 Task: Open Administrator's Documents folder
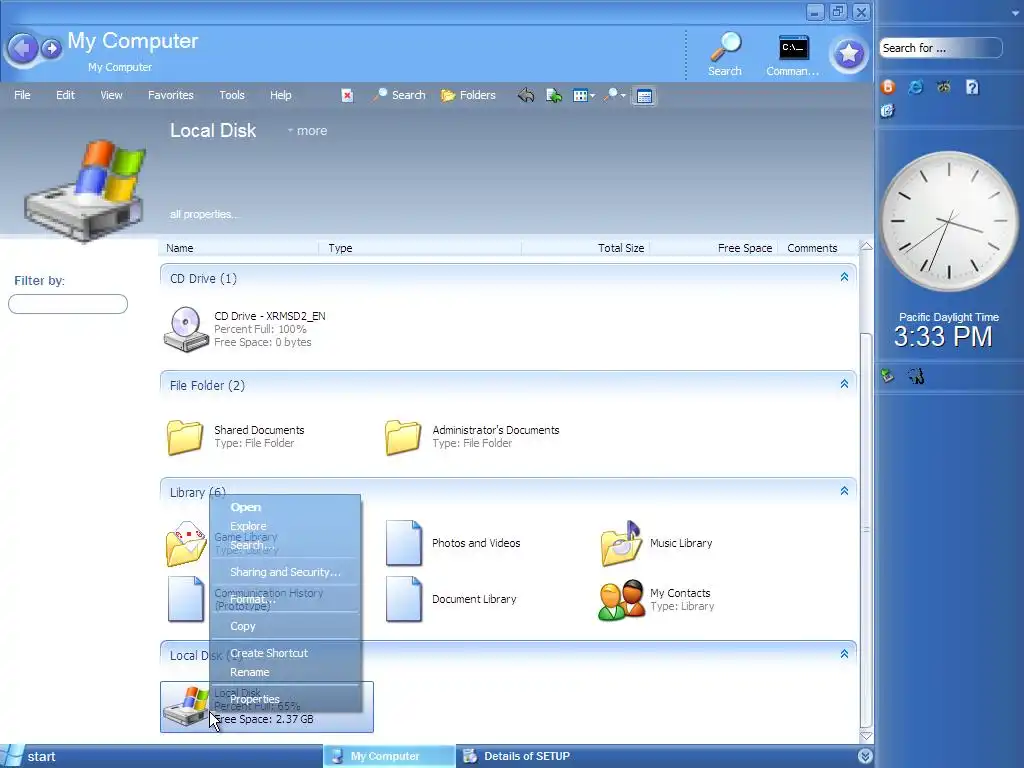[402, 436]
